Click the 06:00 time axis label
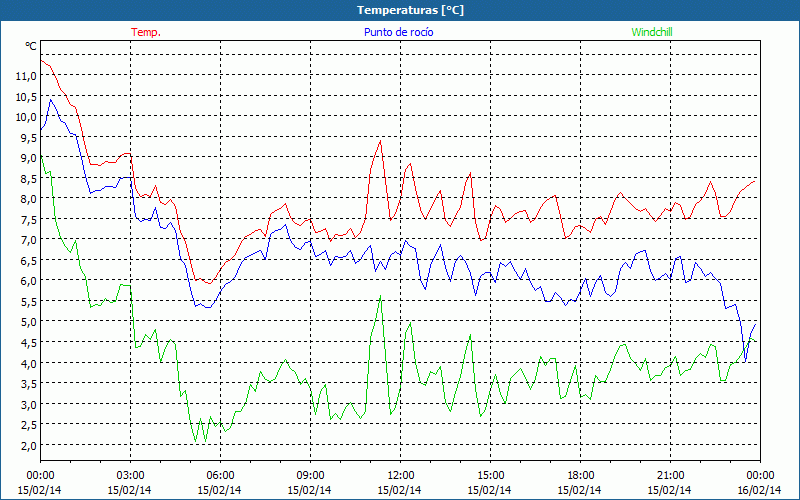Screen dimensions: 800x500 click(220, 476)
